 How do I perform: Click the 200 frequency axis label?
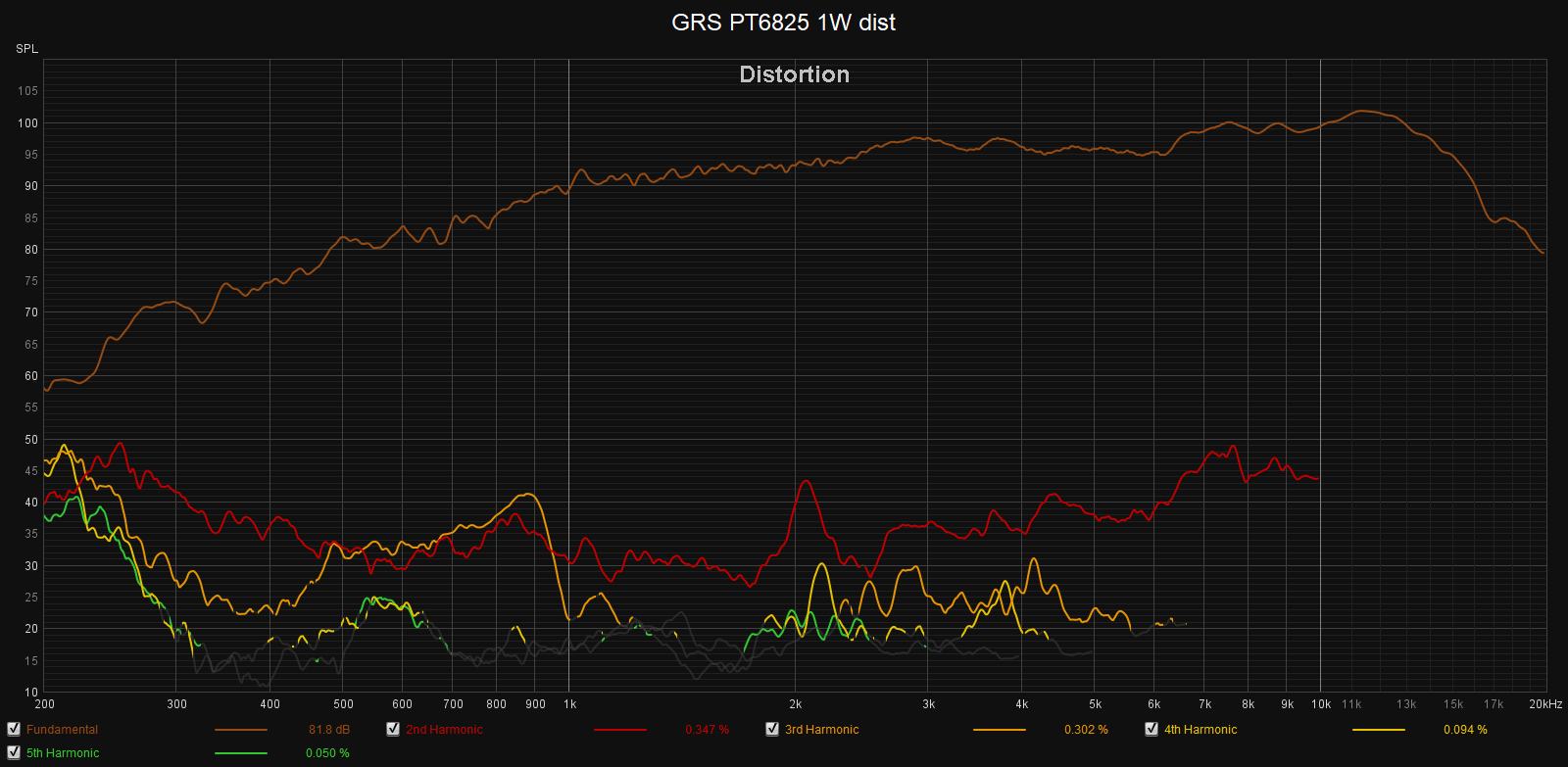pyautogui.click(x=44, y=704)
